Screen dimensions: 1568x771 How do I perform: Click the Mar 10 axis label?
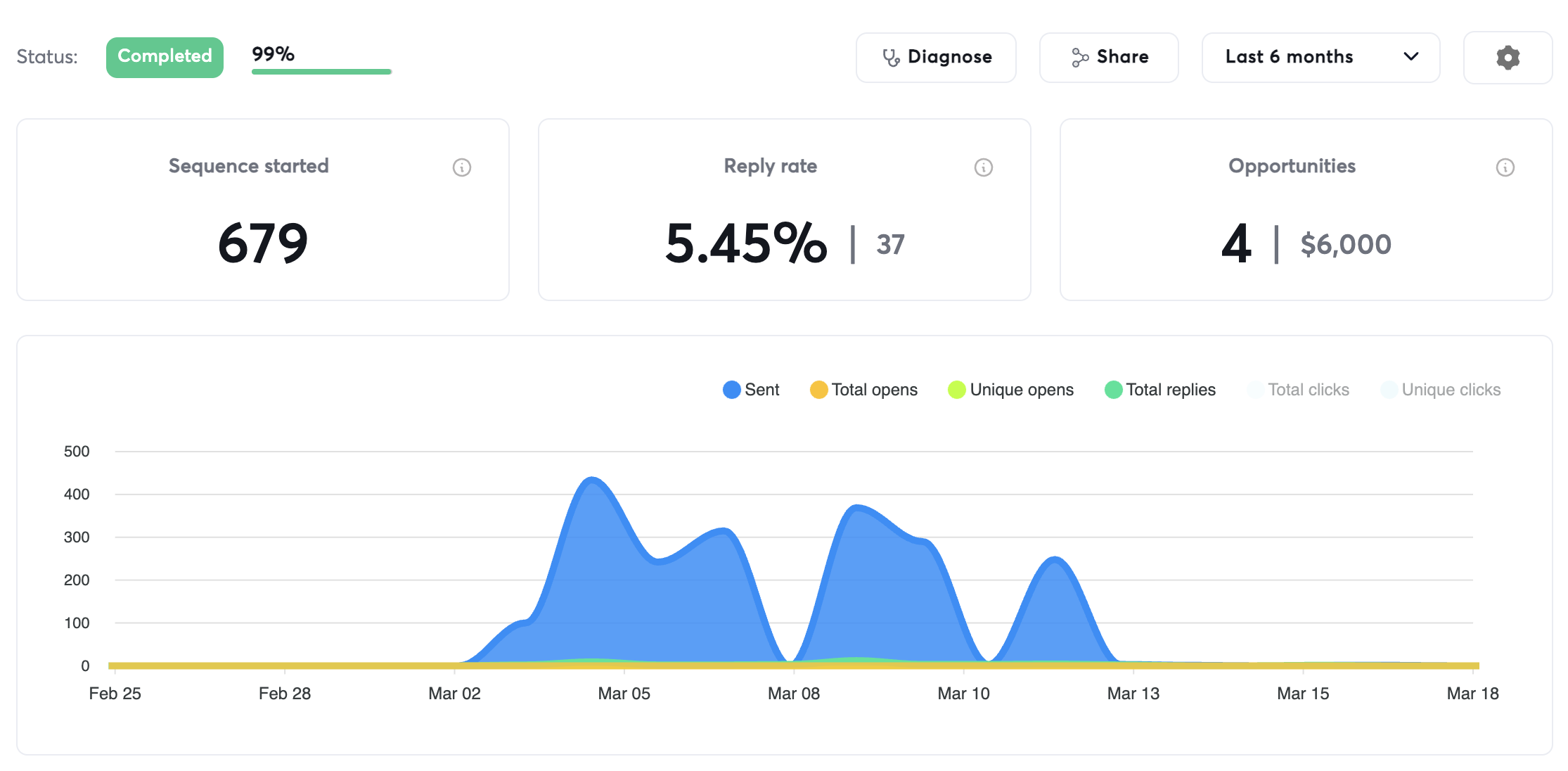pyautogui.click(x=964, y=694)
